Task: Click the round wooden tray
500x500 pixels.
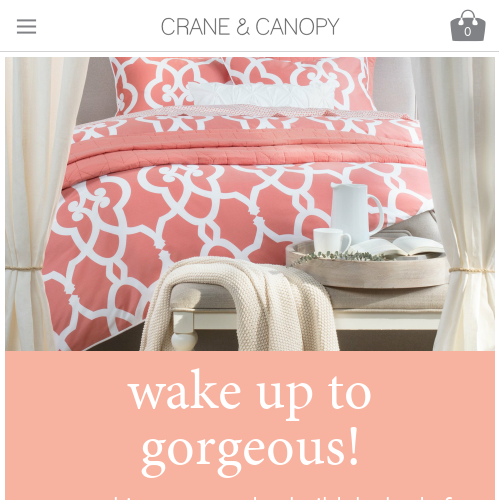Action: (367, 268)
